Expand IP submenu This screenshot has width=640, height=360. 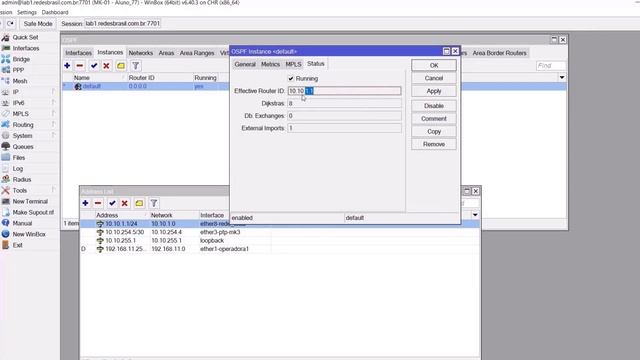pos(53,92)
